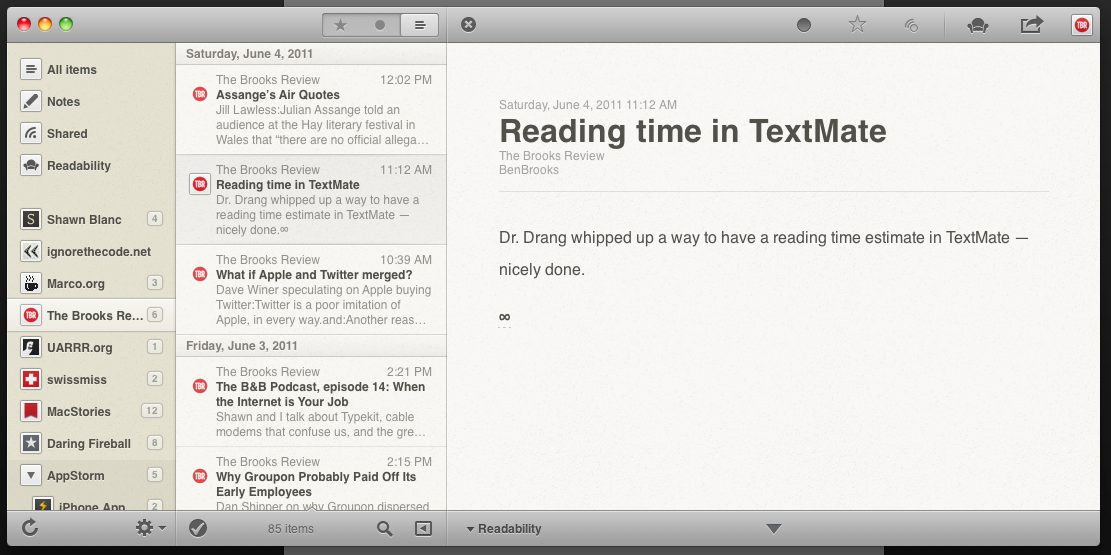Open The B&B Podcast episode 14 article

311,402
